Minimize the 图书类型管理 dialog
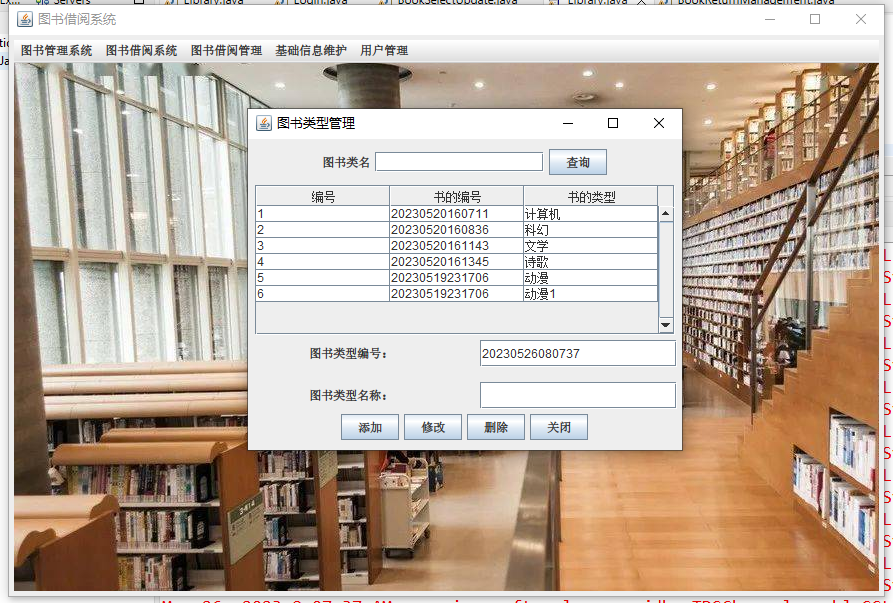This screenshot has height=603, width=893. click(x=568, y=123)
